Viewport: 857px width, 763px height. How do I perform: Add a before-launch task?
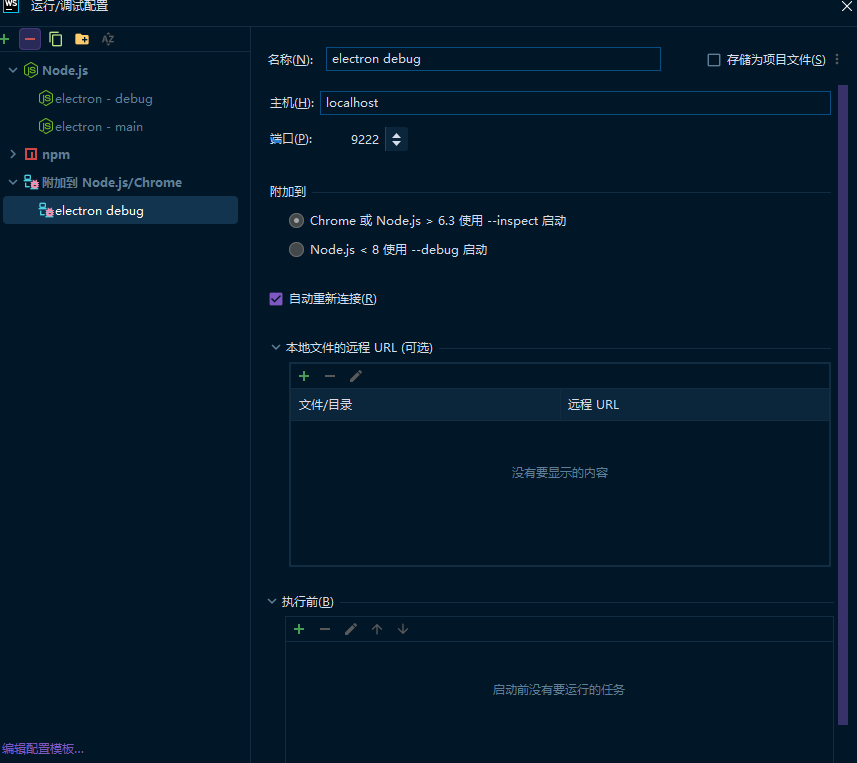(299, 629)
